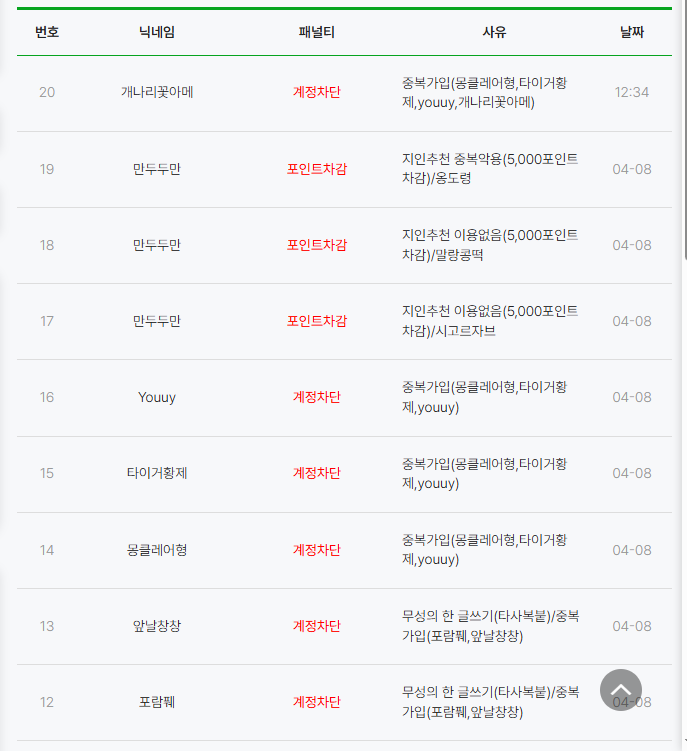Open the reason text mentioning 옹도령

(490, 169)
